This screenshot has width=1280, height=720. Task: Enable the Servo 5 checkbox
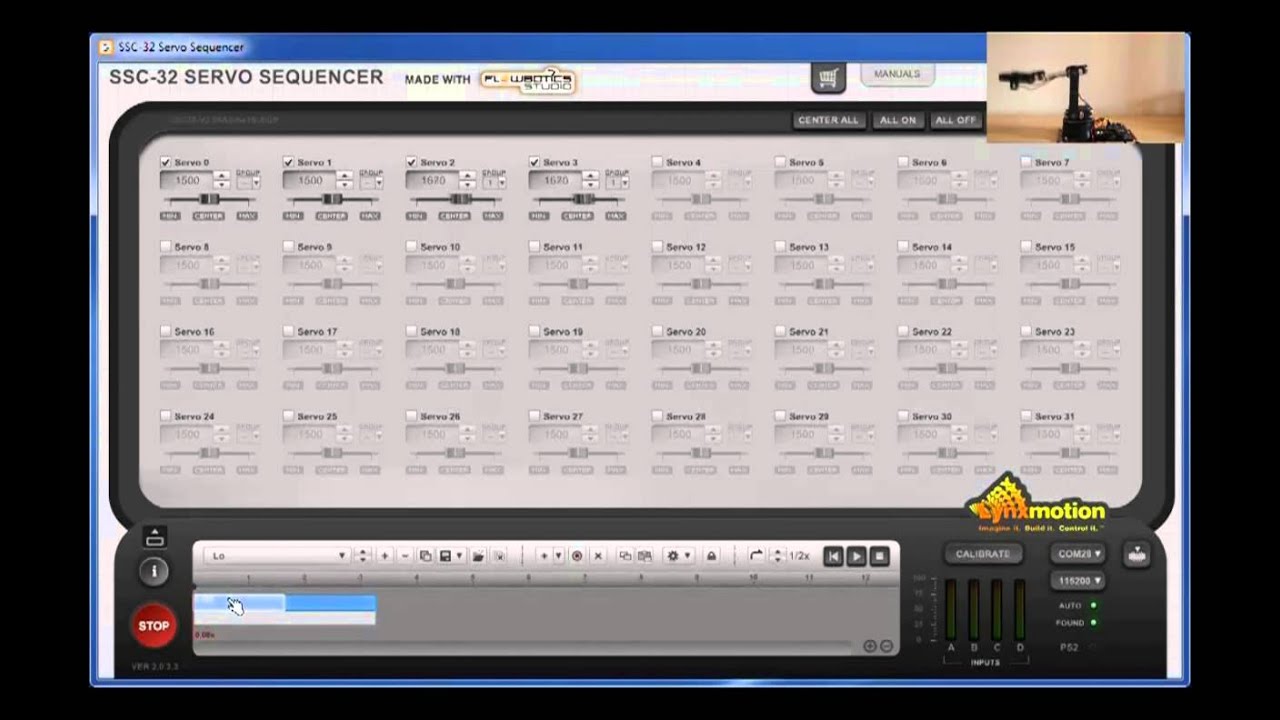point(780,162)
